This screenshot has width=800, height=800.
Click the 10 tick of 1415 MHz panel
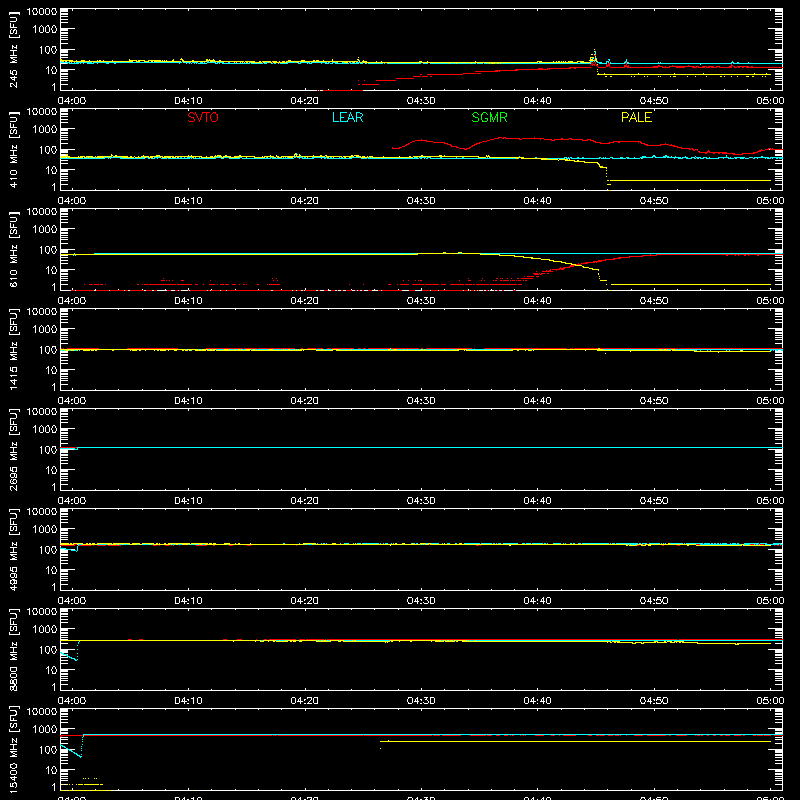click(x=51, y=370)
